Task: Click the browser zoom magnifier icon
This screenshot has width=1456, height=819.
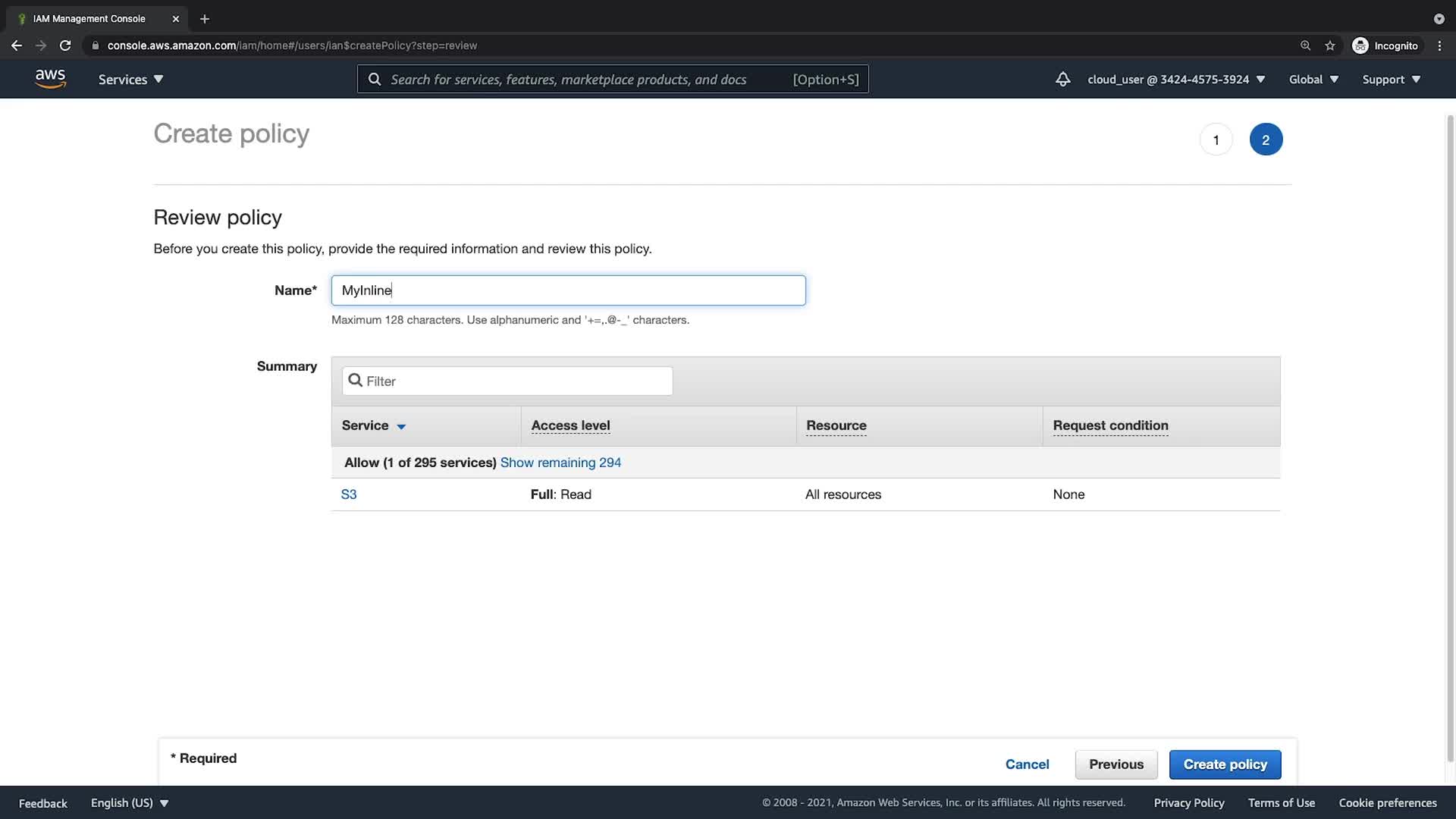Action: [1305, 45]
